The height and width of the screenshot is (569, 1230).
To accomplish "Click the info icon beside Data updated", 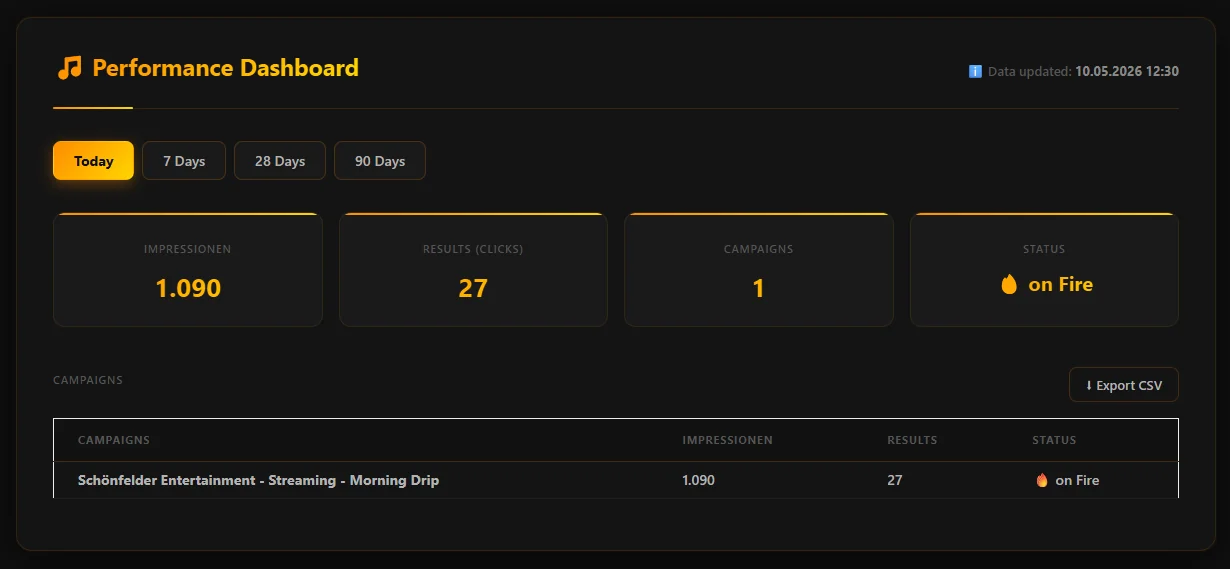I will [975, 71].
